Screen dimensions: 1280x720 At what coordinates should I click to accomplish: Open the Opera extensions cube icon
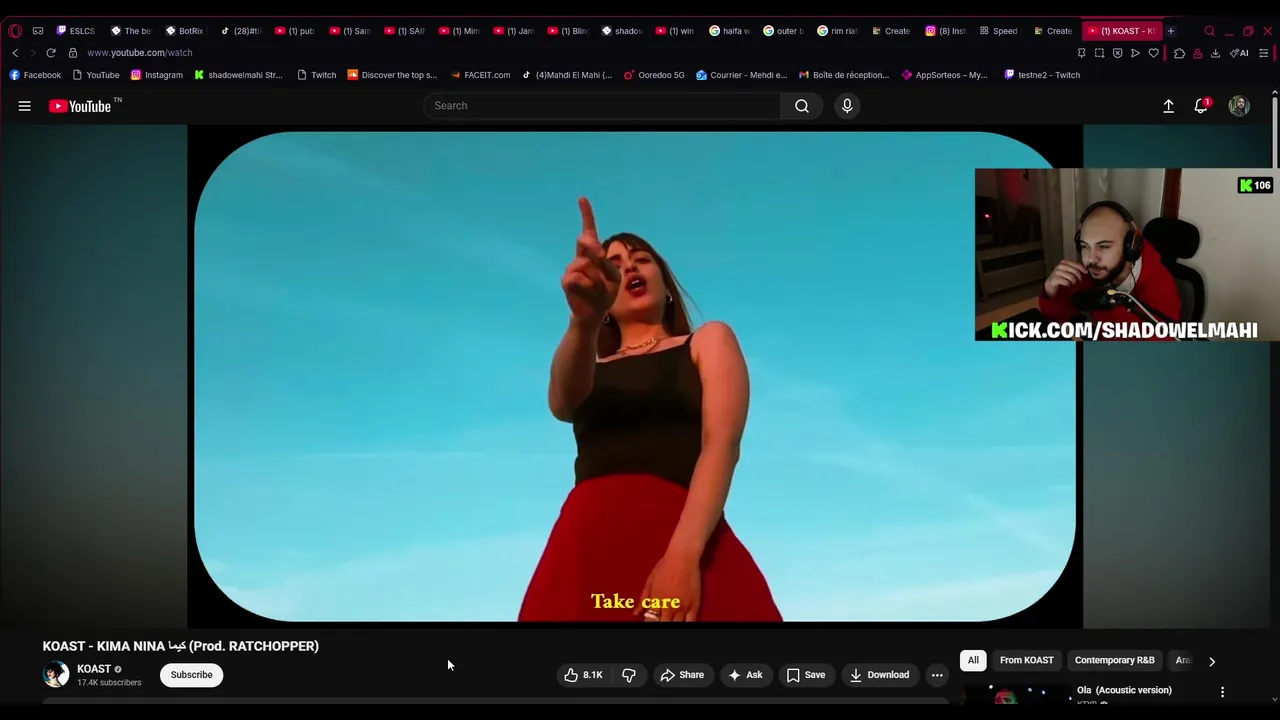coord(1179,53)
